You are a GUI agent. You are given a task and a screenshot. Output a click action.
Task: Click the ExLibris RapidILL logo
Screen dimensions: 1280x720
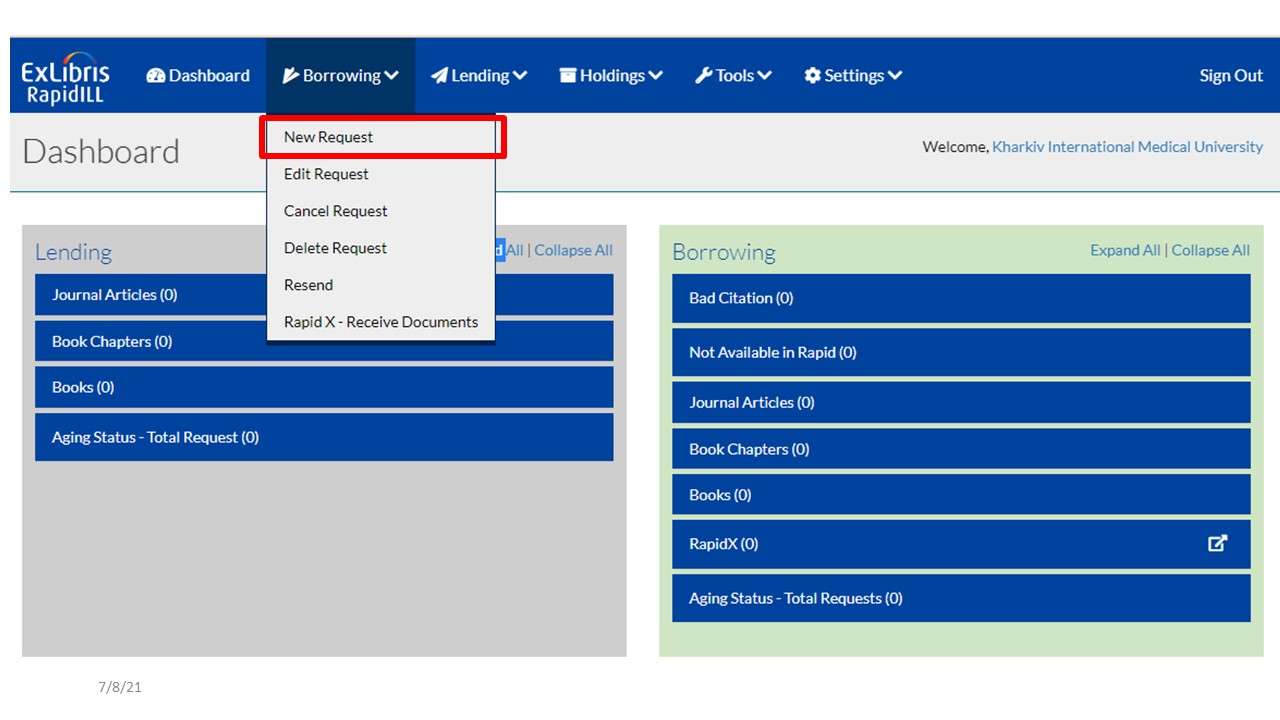(66, 78)
